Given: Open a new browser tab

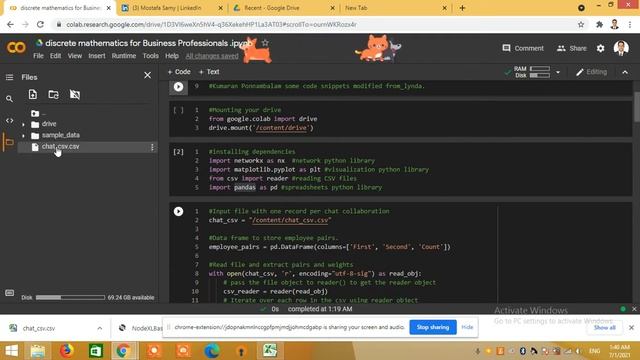Looking at the screenshot, I should coord(462,8).
